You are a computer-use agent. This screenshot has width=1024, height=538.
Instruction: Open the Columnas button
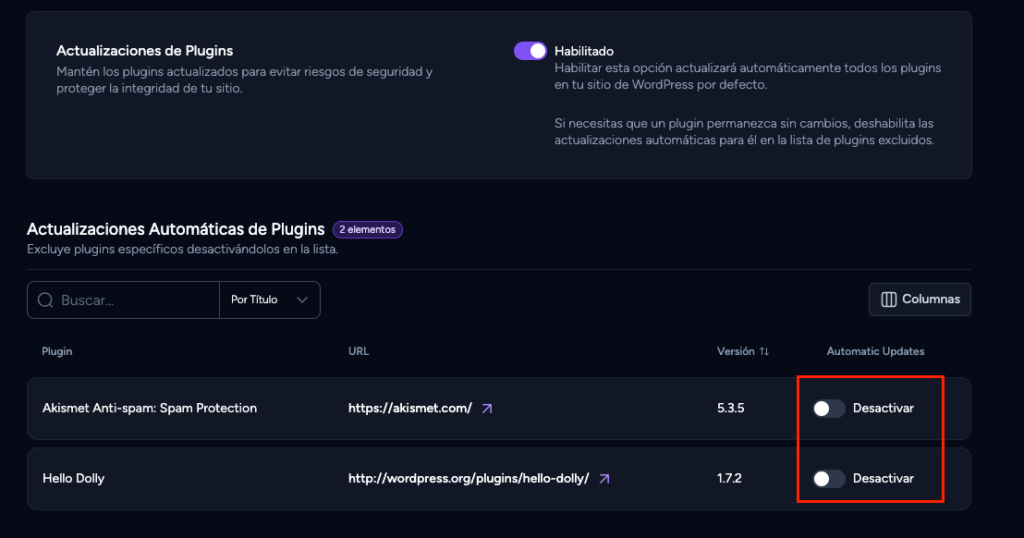920,299
